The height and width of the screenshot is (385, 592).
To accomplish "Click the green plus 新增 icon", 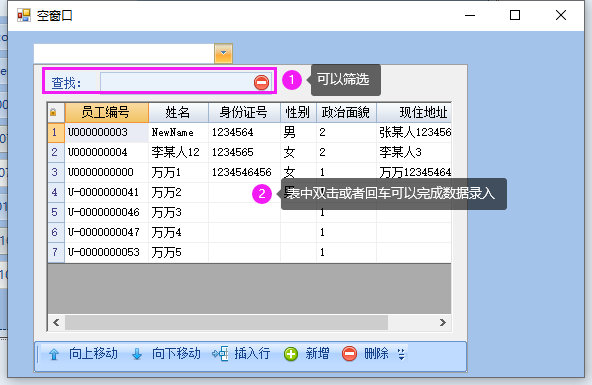I will (x=291, y=354).
